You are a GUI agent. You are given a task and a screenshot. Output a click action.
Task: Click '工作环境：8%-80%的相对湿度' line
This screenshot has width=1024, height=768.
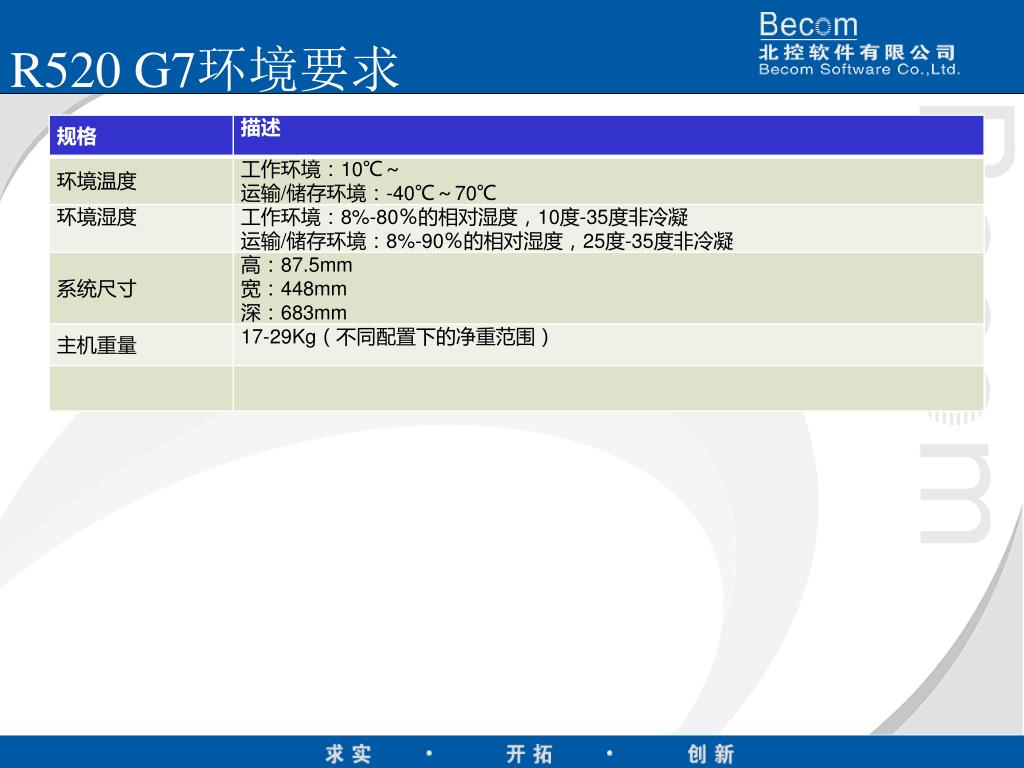(464, 217)
